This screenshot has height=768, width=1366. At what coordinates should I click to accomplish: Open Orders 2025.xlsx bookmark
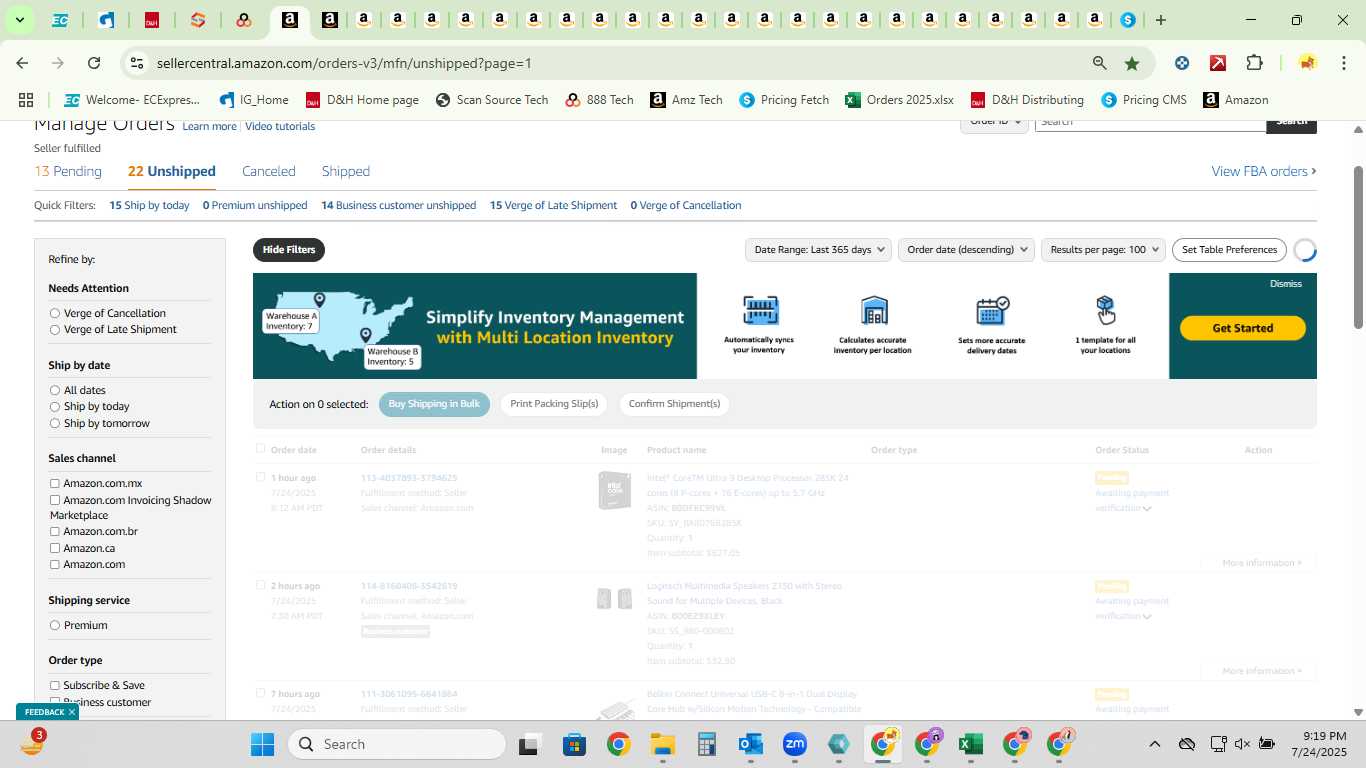(899, 100)
